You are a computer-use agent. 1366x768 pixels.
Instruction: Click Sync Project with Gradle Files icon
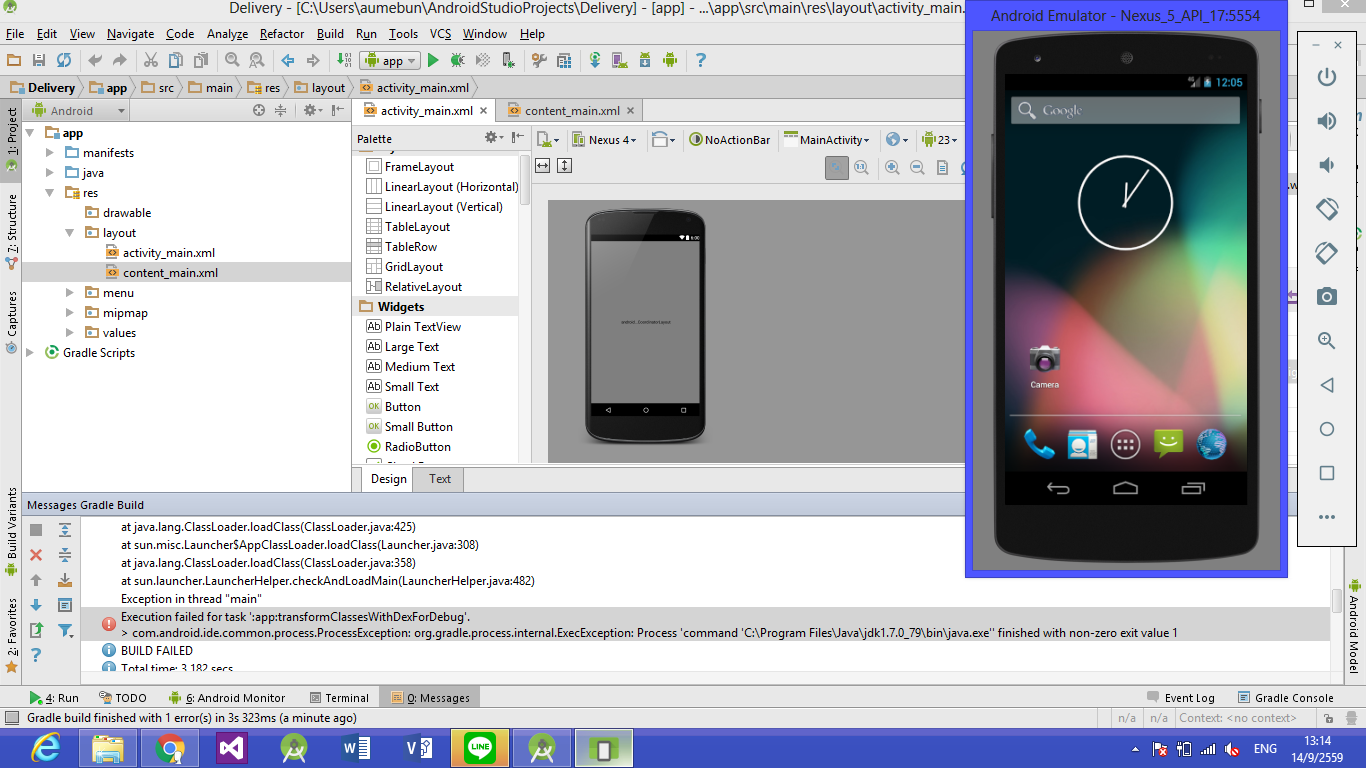(595, 60)
